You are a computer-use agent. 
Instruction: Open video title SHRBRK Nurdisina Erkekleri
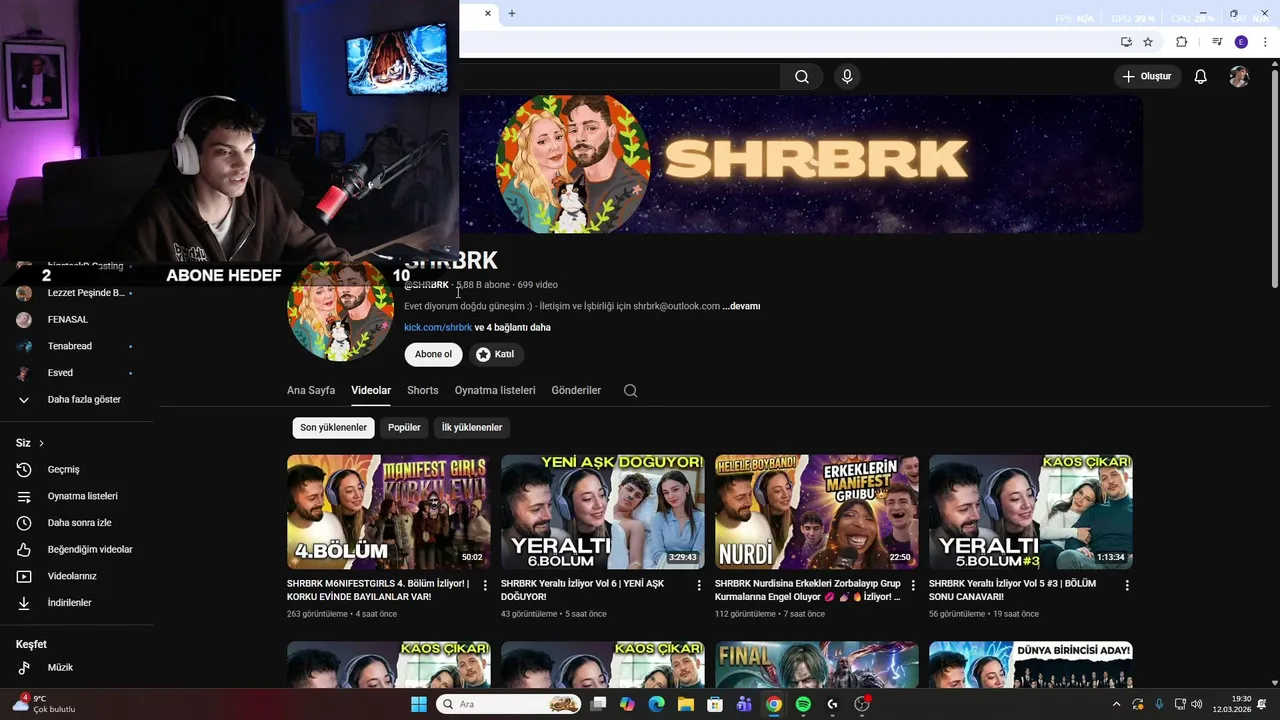pyautogui.click(x=808, y=590)
